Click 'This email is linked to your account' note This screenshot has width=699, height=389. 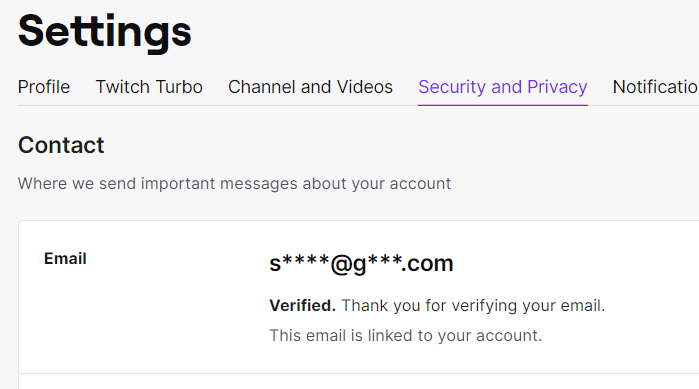tap(406, 336)
